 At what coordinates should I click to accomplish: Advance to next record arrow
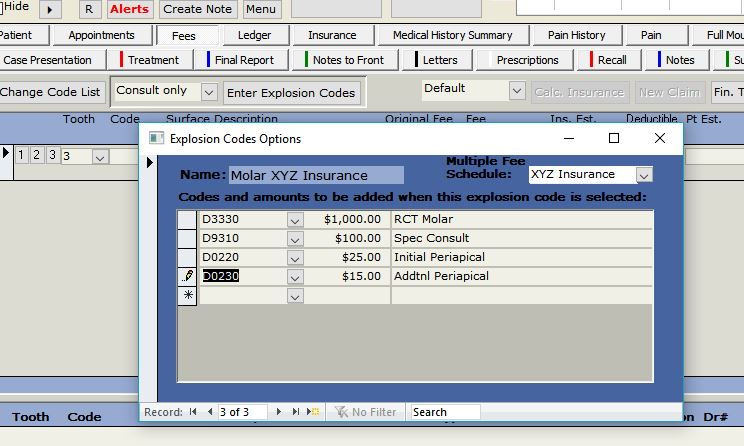[280, 412]
